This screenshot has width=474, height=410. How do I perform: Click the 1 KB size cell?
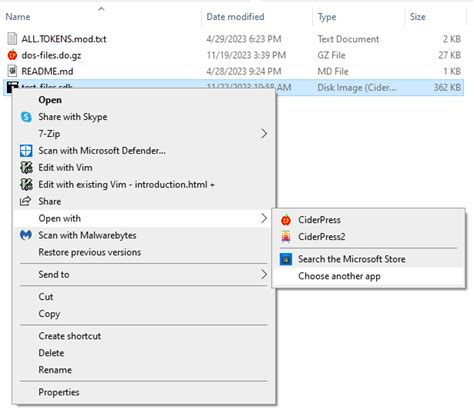452,71
